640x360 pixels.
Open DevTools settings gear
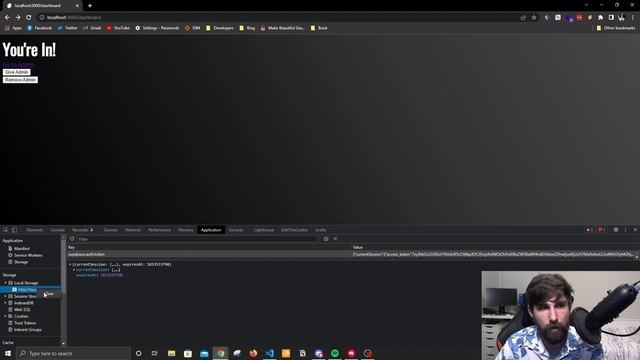(x=616, y=230)
